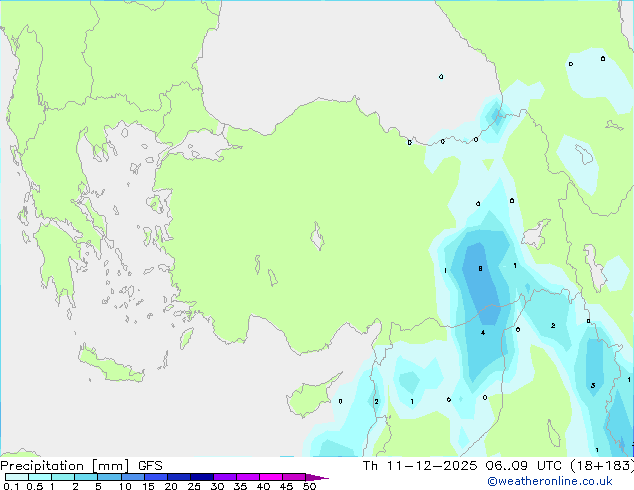This screenshot has height=490, width=634.
Task: Select the magenta arrow tip of legend
Action: (x=322, y=478)
